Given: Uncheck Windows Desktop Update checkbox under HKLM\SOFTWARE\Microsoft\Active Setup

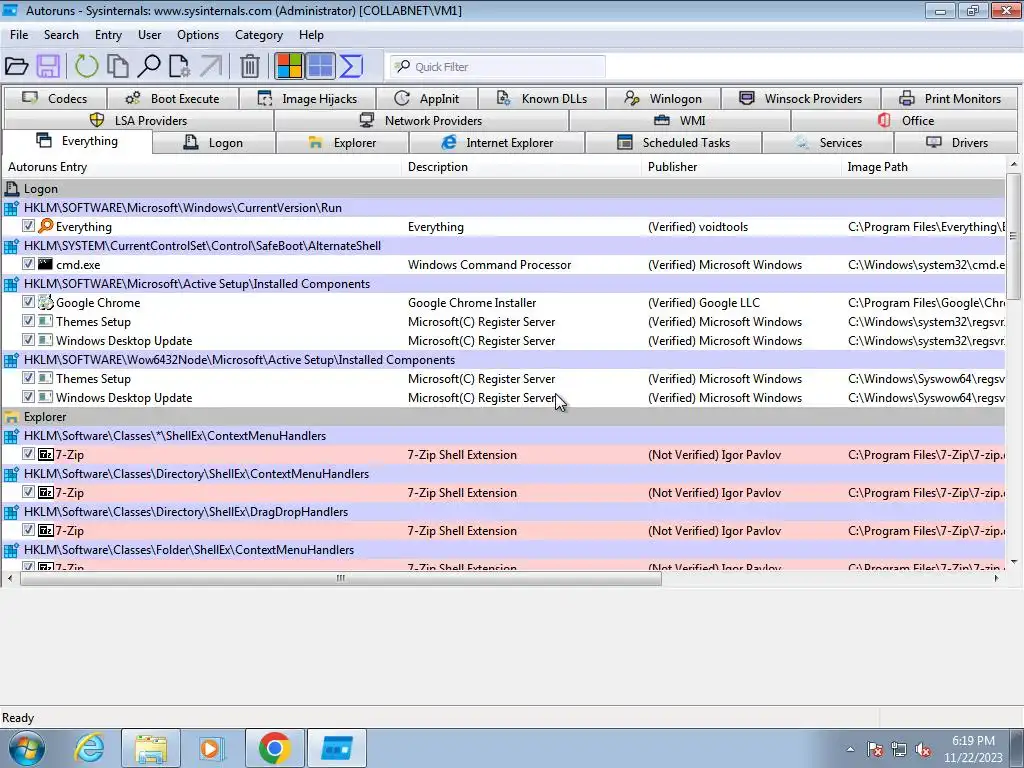Looking at the screenshot, I should click(x=28, y=340).
